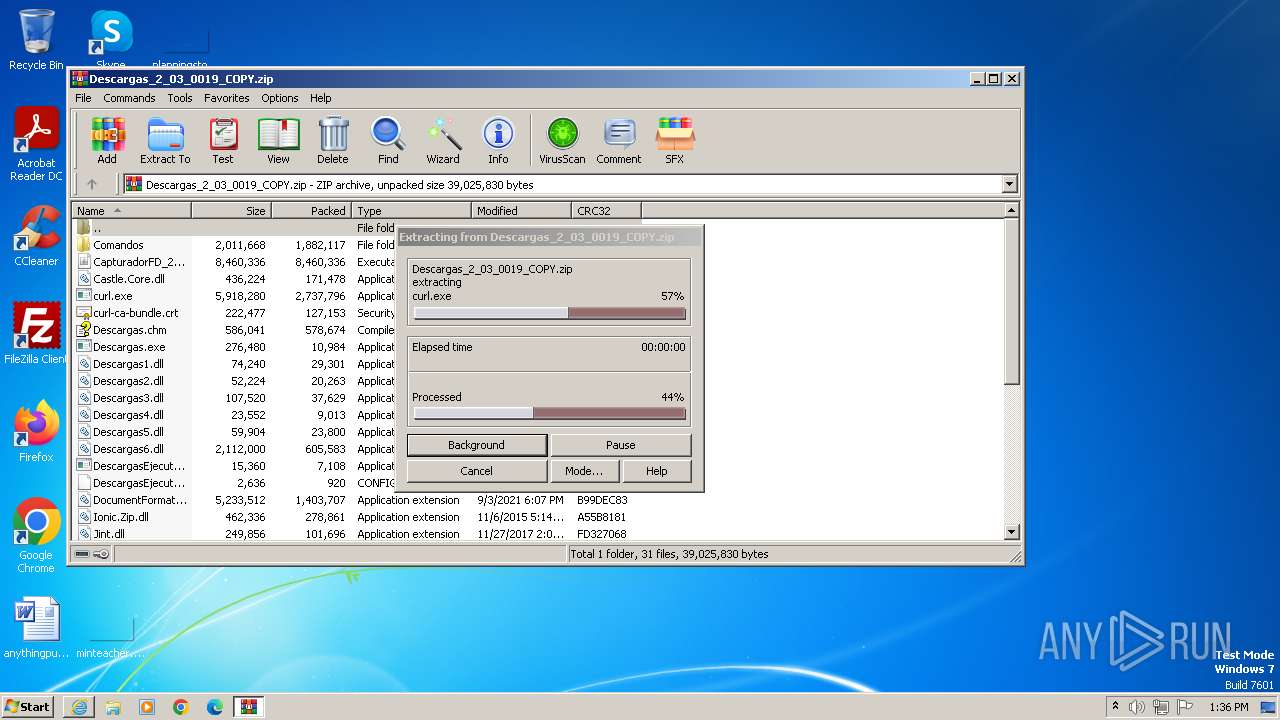1280x720 pixels.
Task: Click WinRAR icon in taskbar
Action: [x=249, y=707]
